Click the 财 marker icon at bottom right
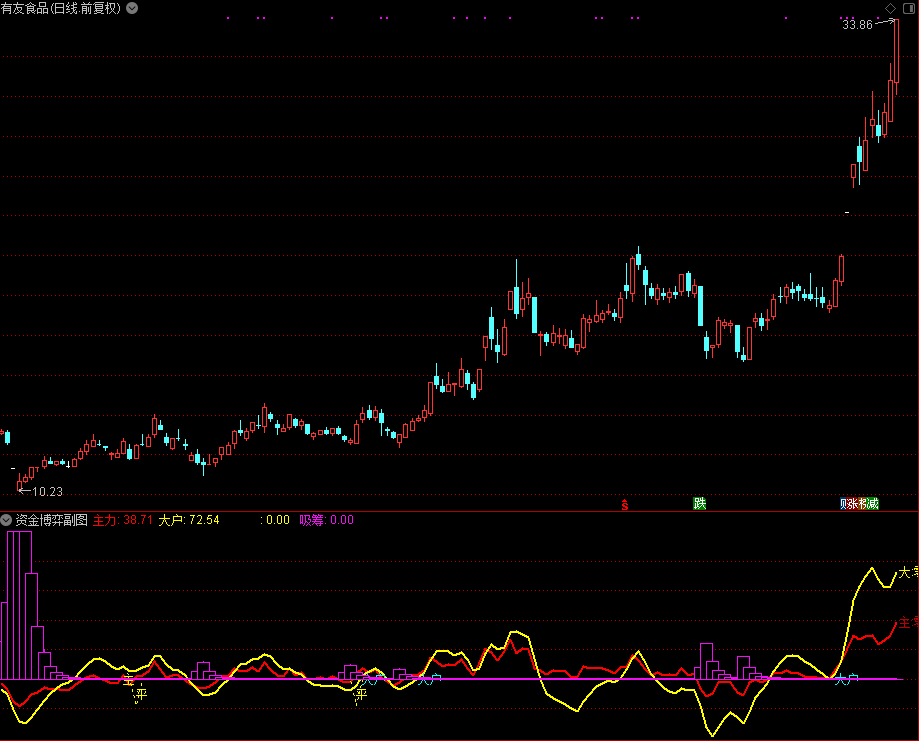This screenshot has width=919, height=741. (845, 503)
